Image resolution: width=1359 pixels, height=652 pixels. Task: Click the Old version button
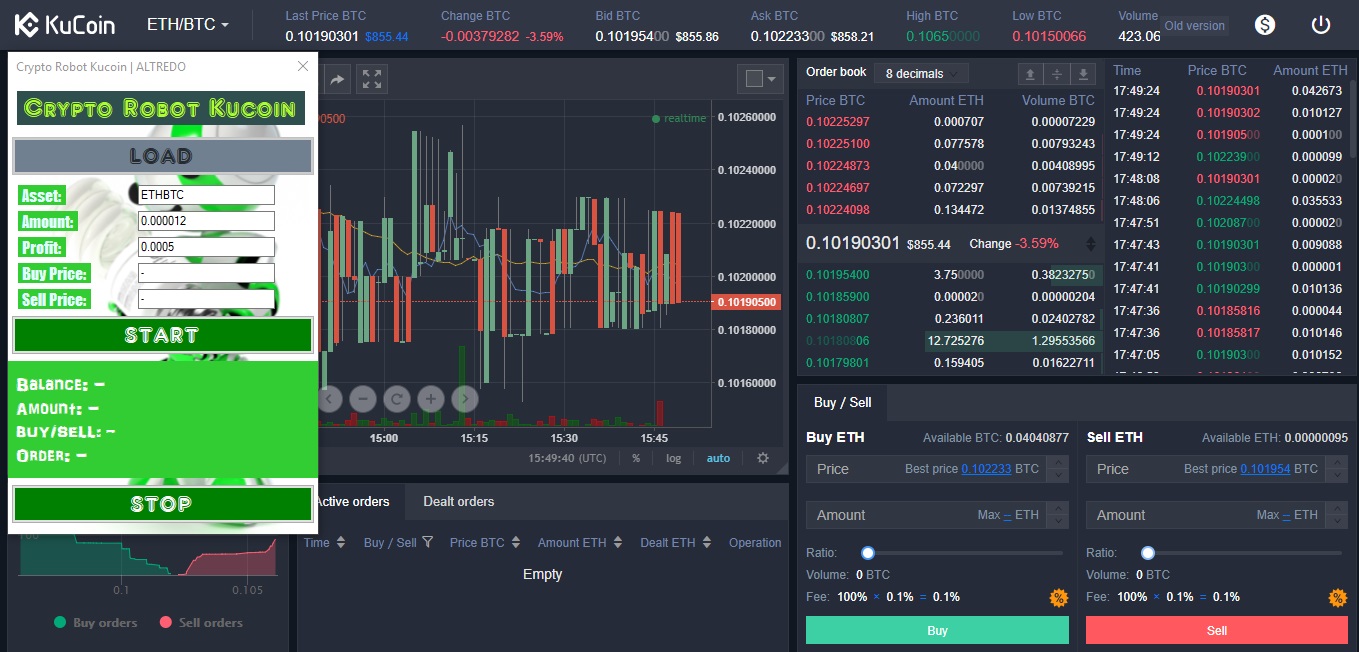(1194, 25)
